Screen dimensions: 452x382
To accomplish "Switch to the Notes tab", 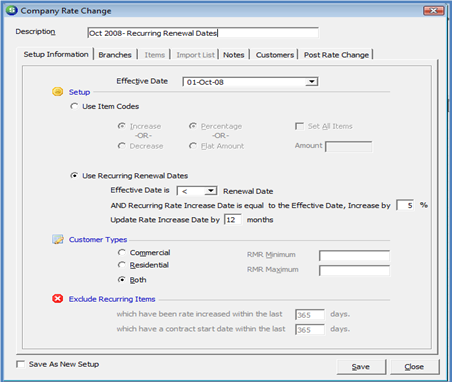I will point(234,55).
